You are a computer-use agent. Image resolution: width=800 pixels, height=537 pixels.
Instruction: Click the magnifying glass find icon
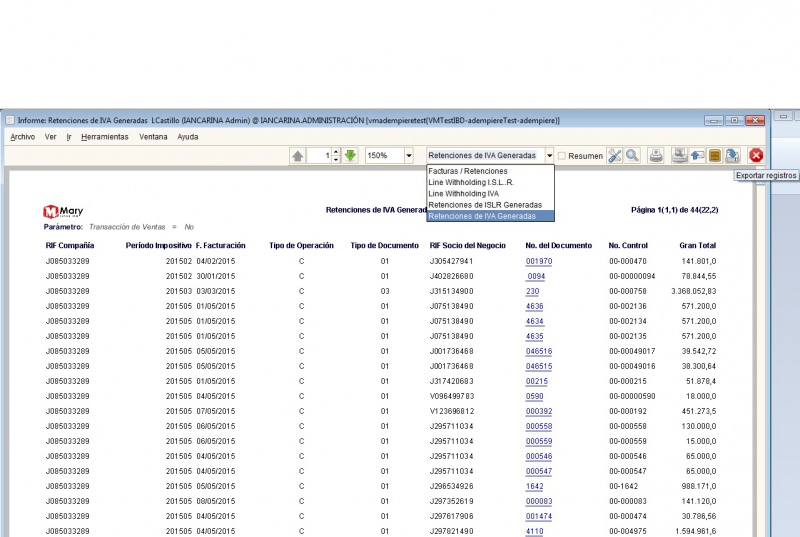click(633, 156)
